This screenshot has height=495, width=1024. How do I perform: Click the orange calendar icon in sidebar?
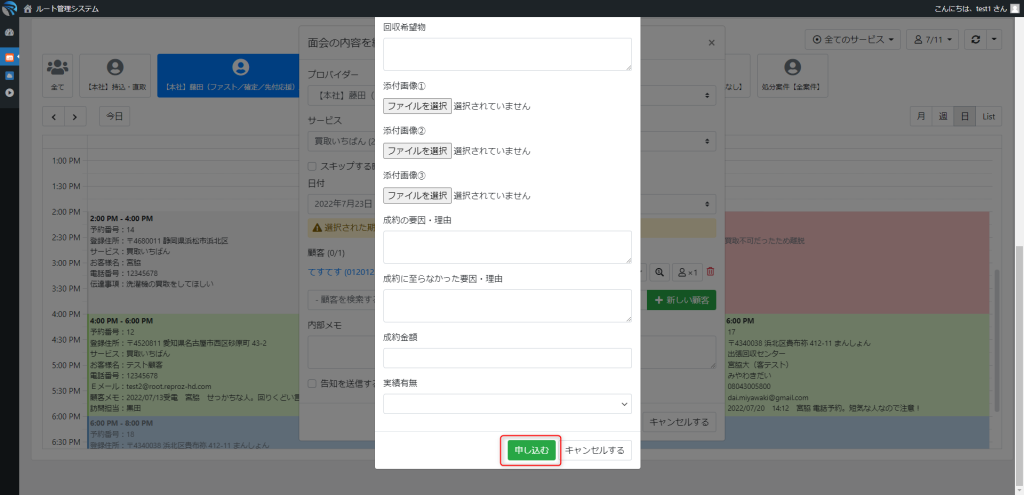tap(10, 58)
